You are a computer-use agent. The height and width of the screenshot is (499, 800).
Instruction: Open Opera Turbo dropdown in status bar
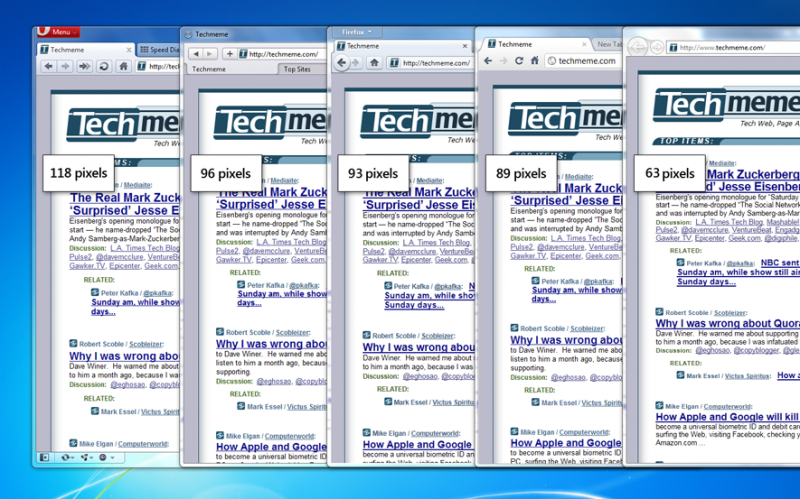click(105, 457)
